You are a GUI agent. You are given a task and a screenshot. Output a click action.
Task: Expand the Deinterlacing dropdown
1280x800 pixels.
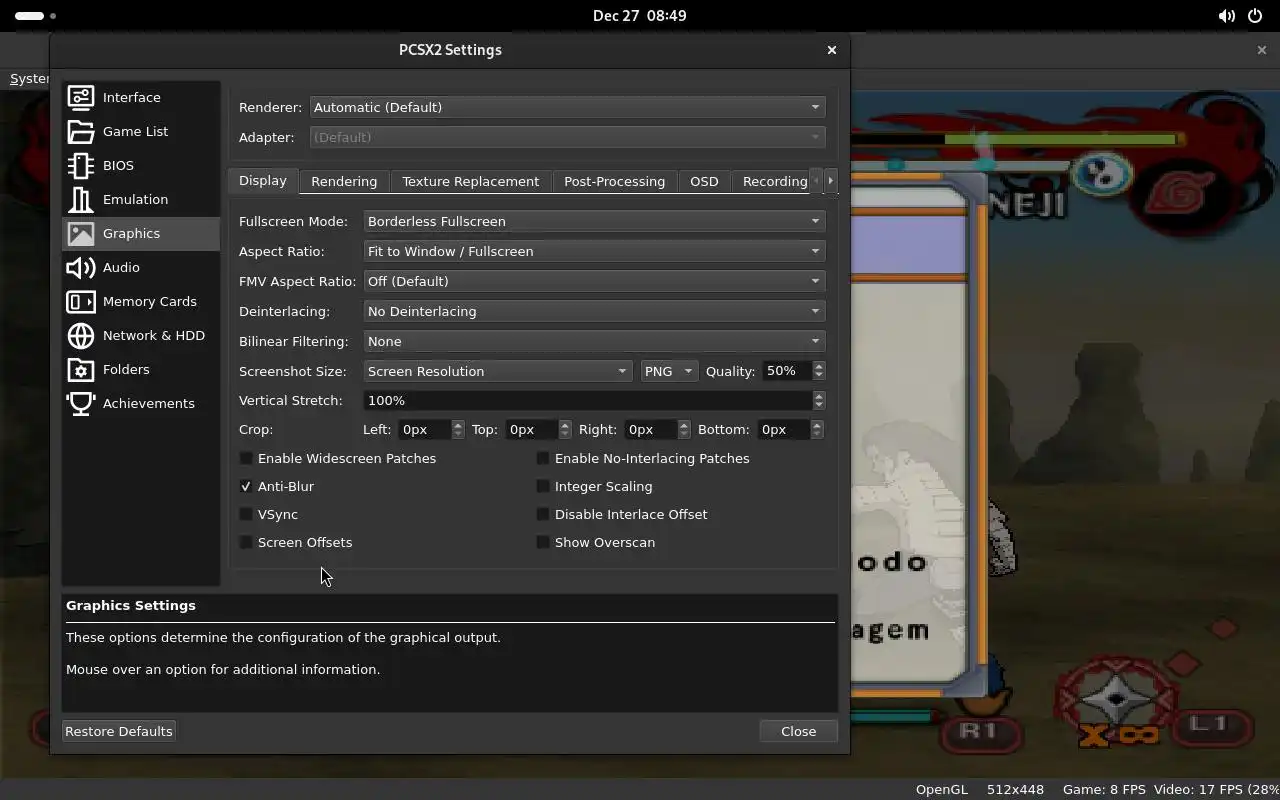[594, 311]
